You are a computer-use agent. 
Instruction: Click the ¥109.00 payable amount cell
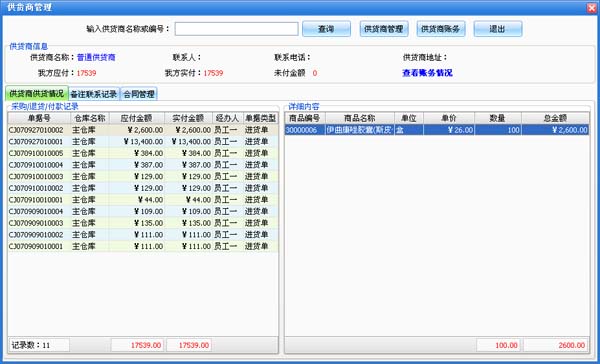coord(137,211)
